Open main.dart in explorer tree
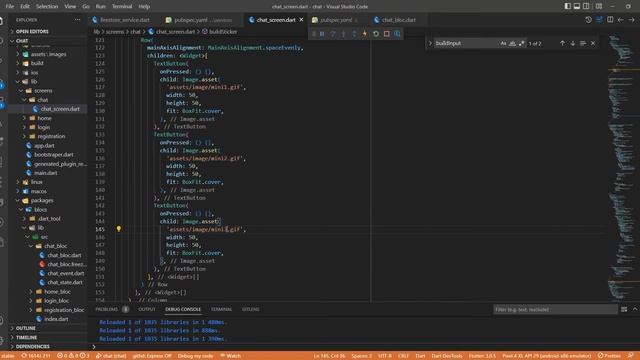Image resolution: width=640 pixels, height=360 pixels. (x=48, y=173)
